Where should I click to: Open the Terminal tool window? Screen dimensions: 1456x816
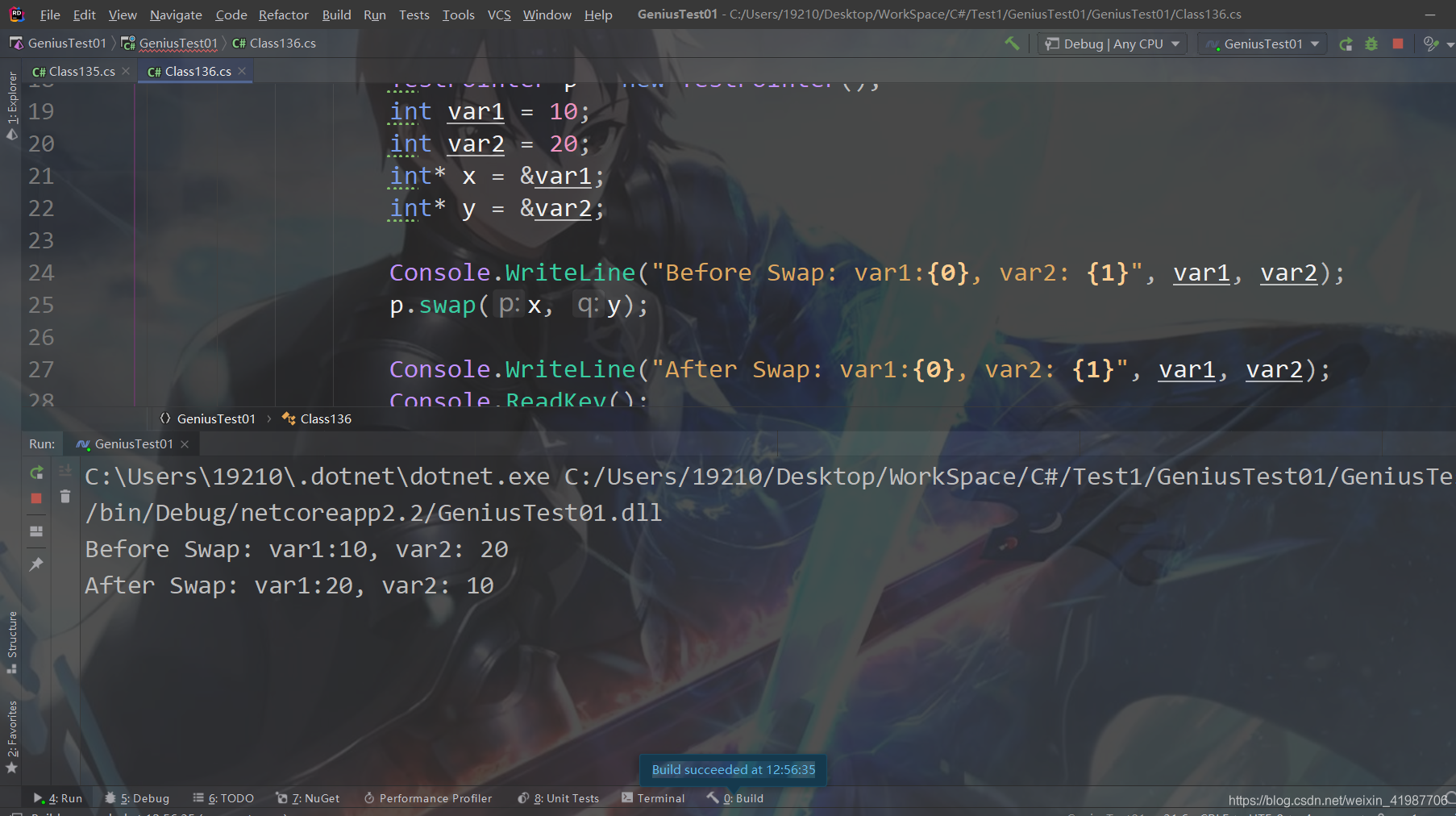pyautogui.click(x=653, y=798)
